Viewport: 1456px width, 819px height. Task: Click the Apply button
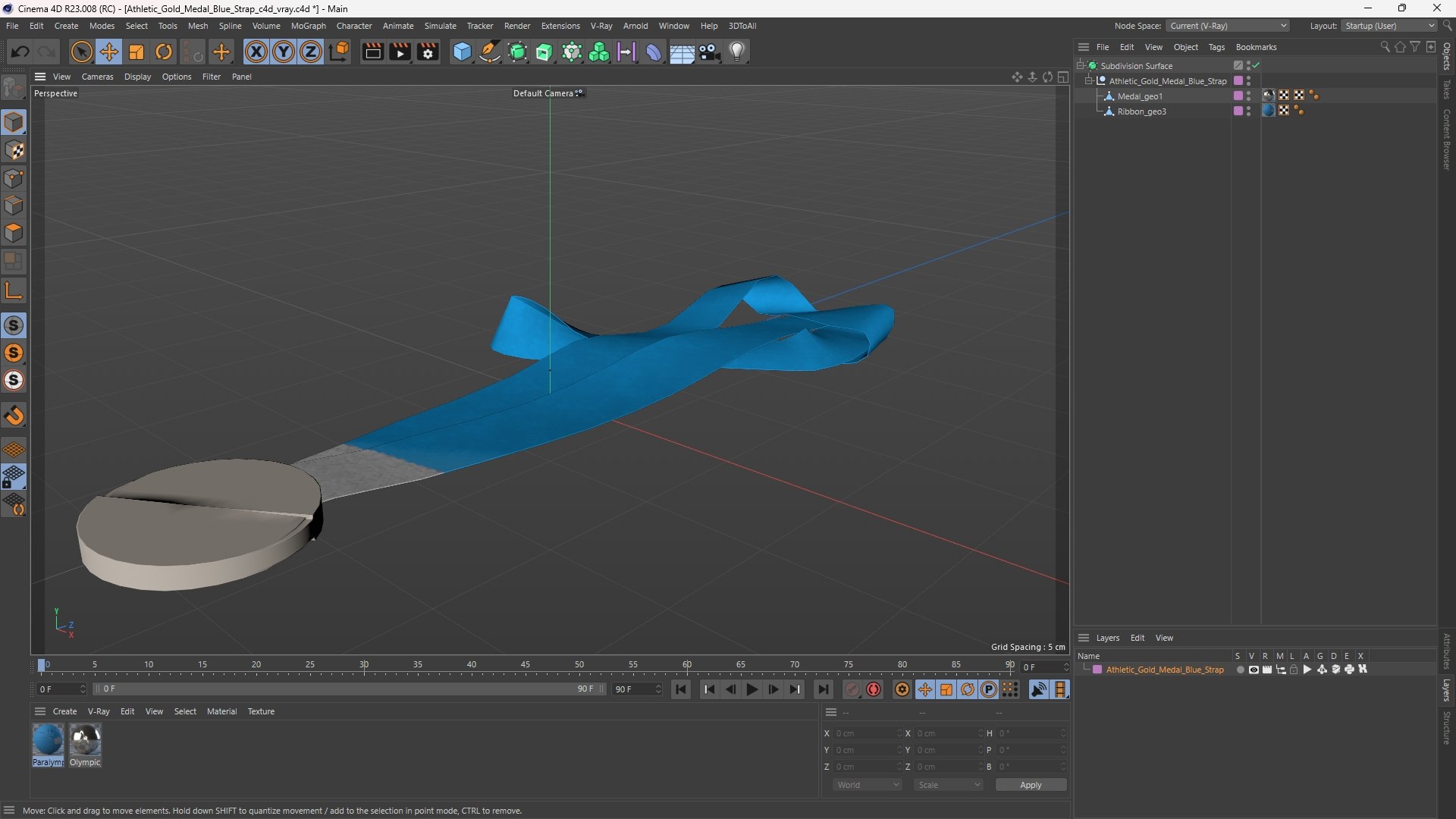1031,785
